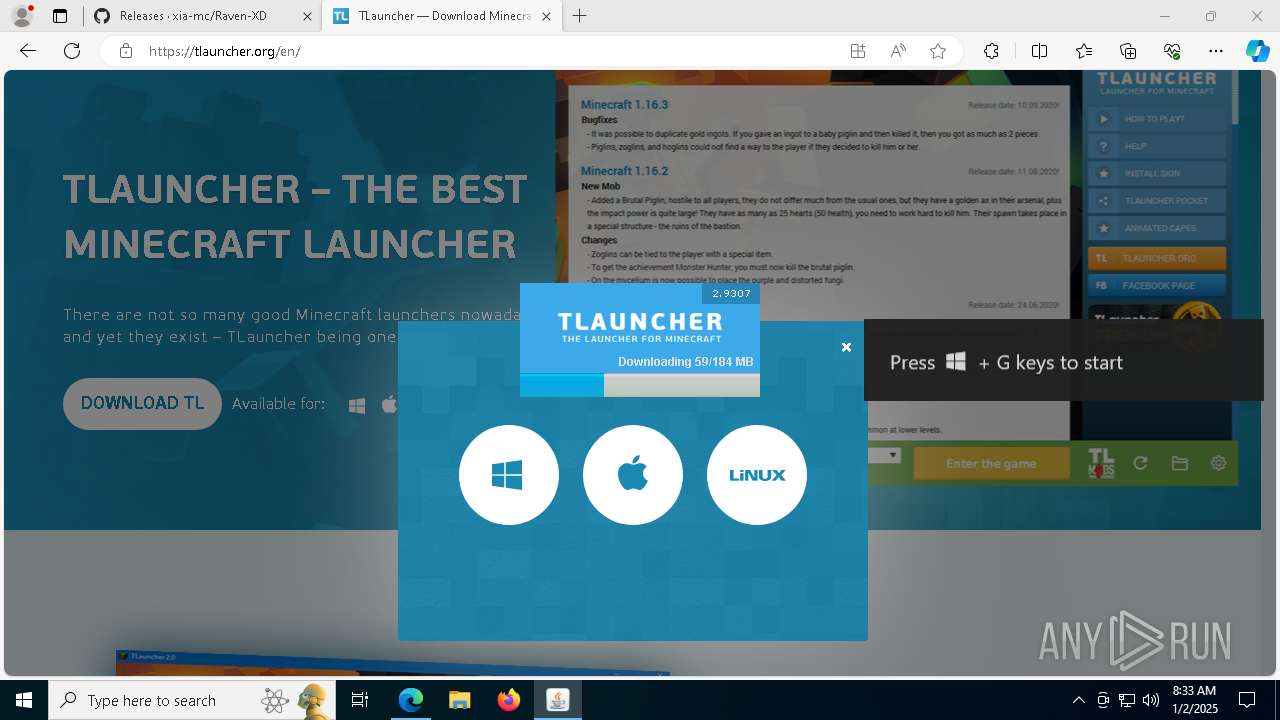Open the tab actions menu

click(x=60, y=16)
